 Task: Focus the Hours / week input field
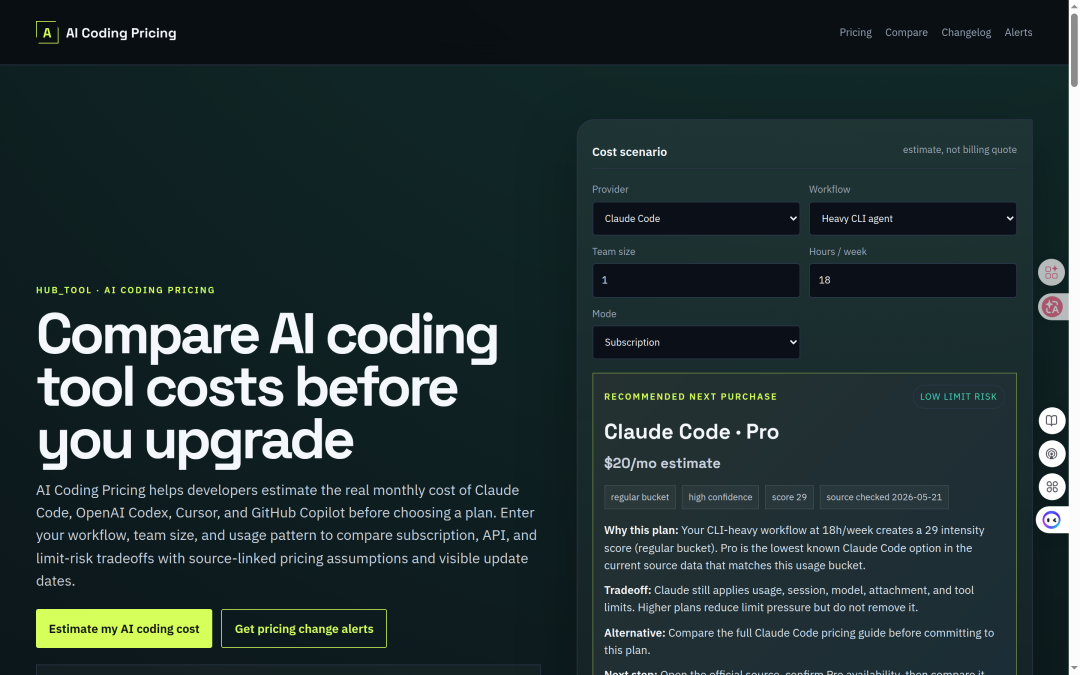tap(913, 280)
